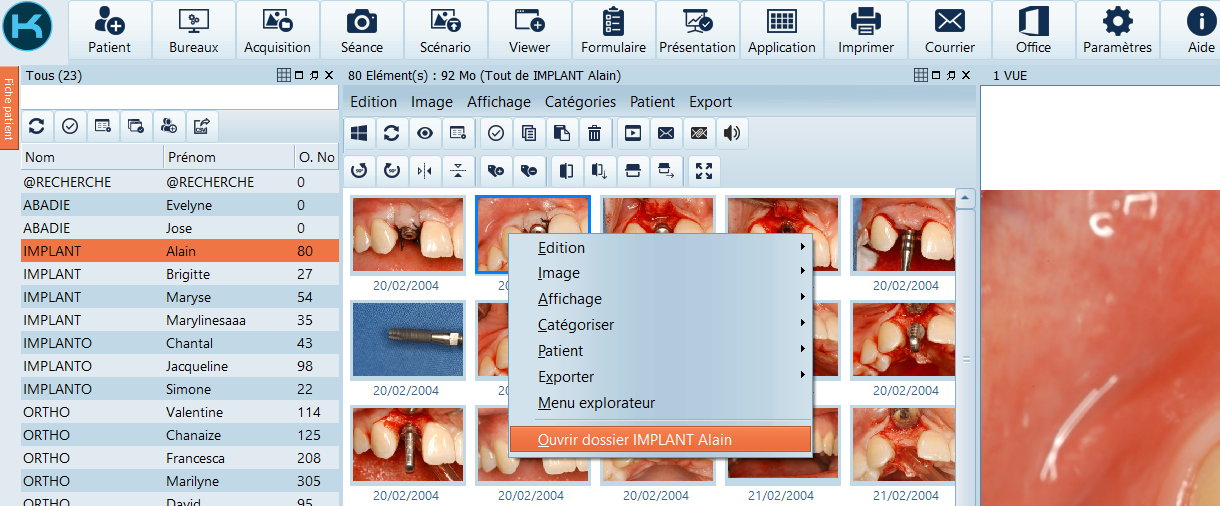This screenshot has width=1220, height=506.
Task: Open the Acquisition module in top ribbon
Action: click(277, 30)
